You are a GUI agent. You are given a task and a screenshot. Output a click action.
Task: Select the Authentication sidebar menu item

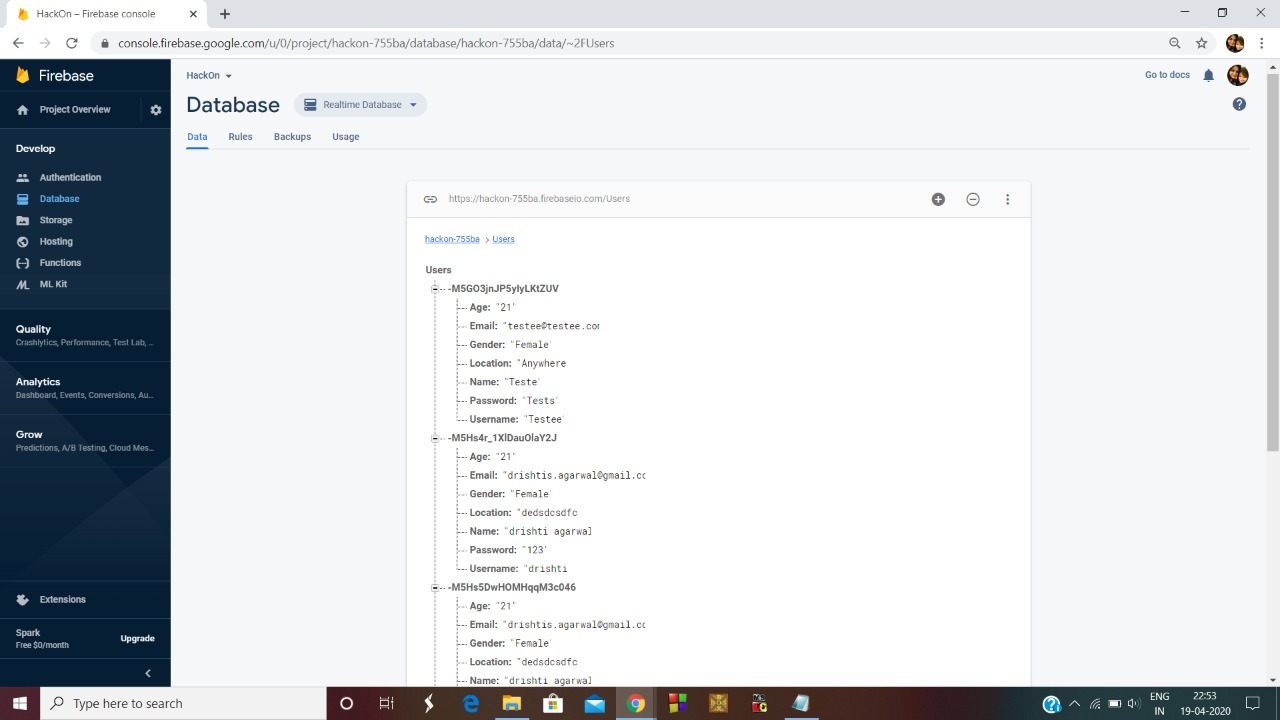[85, 178]
